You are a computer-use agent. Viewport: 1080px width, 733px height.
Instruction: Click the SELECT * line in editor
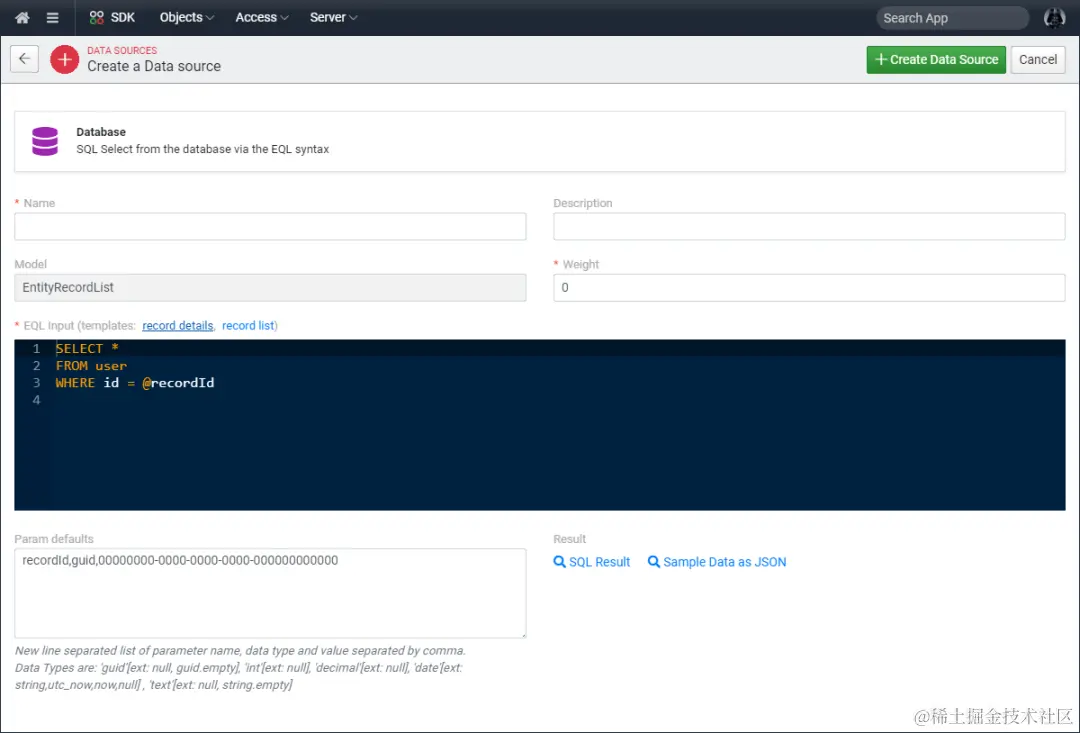coord(87,349)
